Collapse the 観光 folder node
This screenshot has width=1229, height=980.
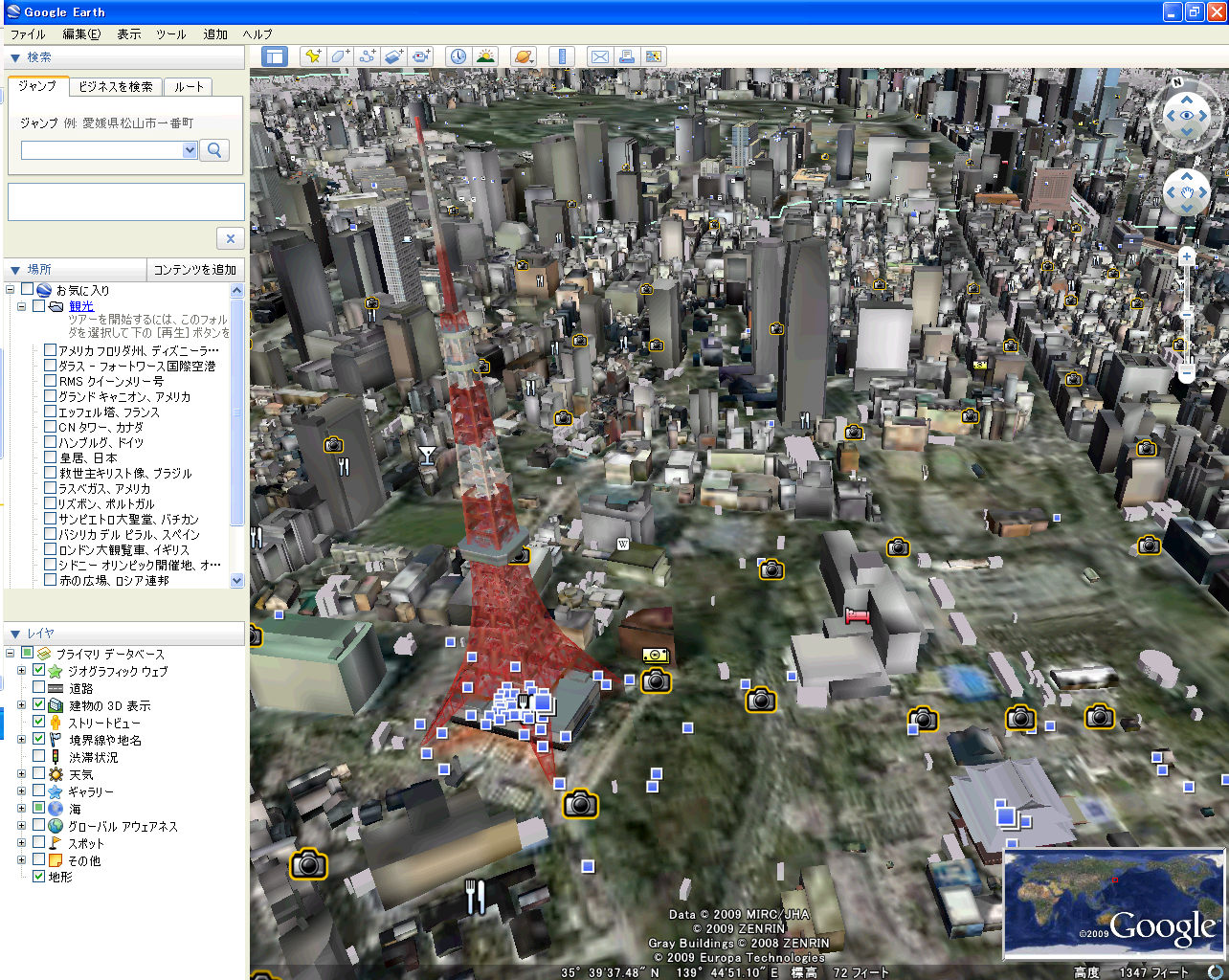point(21,306)
